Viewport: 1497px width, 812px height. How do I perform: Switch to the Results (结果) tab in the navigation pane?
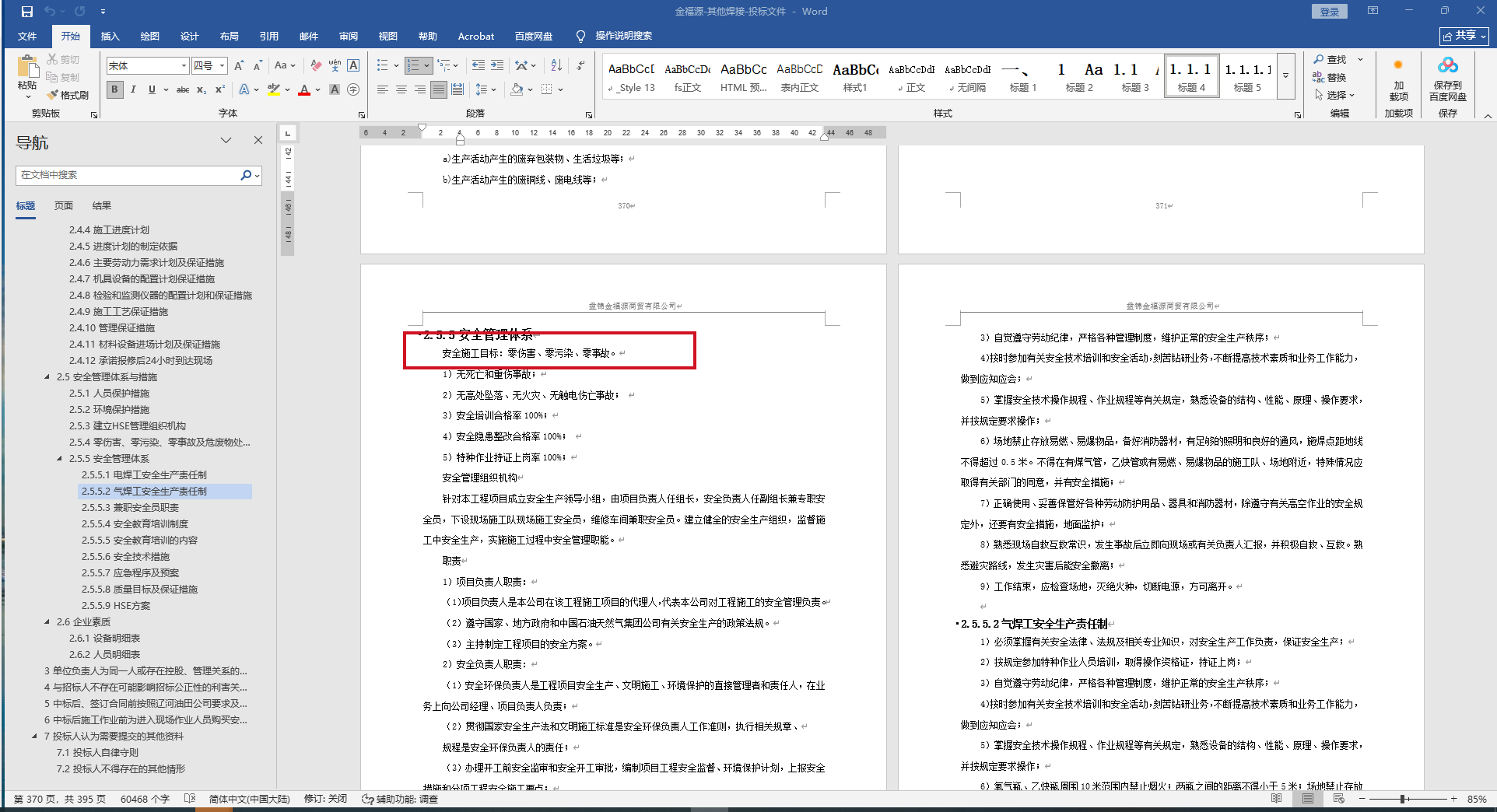tap(102, 205)
